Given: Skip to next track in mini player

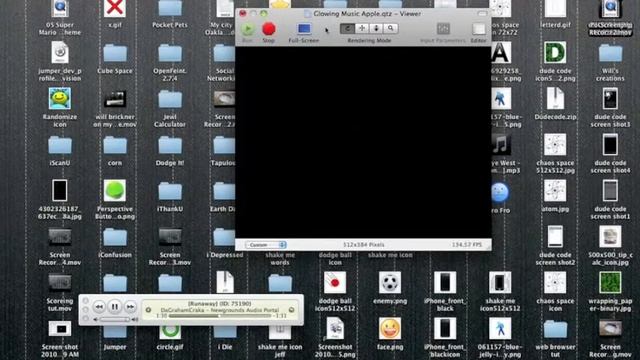Looking at the screenshot, I should [x=130, y=307].
